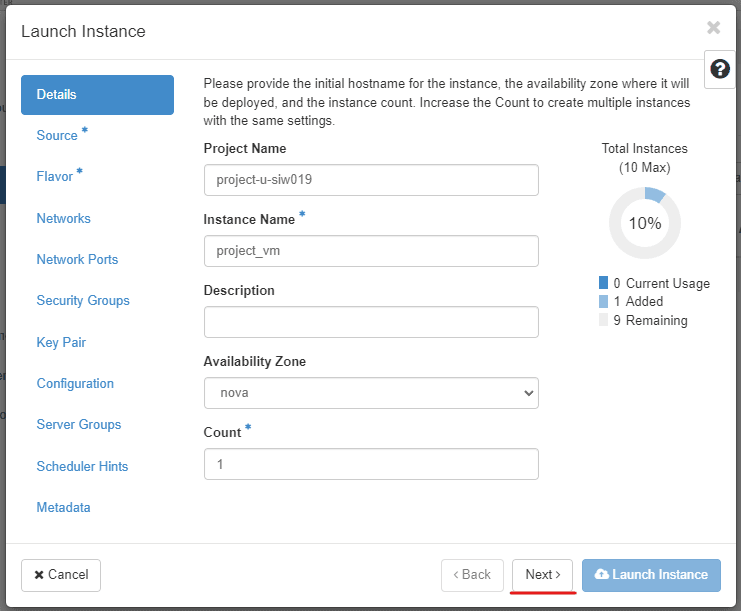This screenshot has height=611, width=741.
Task: Open the Security Groups tab
Action: (x=83, y=300)
